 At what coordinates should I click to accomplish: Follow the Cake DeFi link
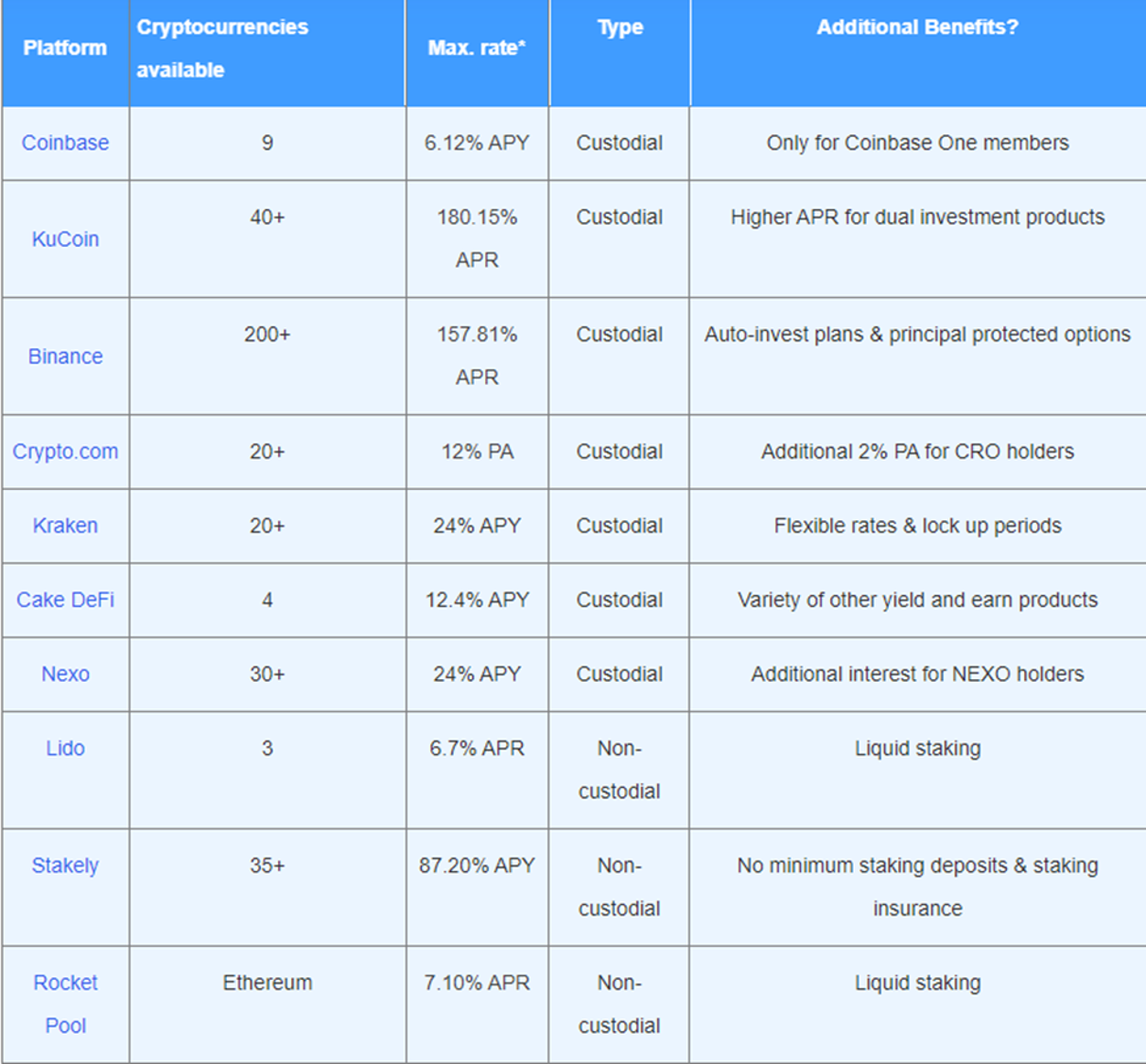65,600
